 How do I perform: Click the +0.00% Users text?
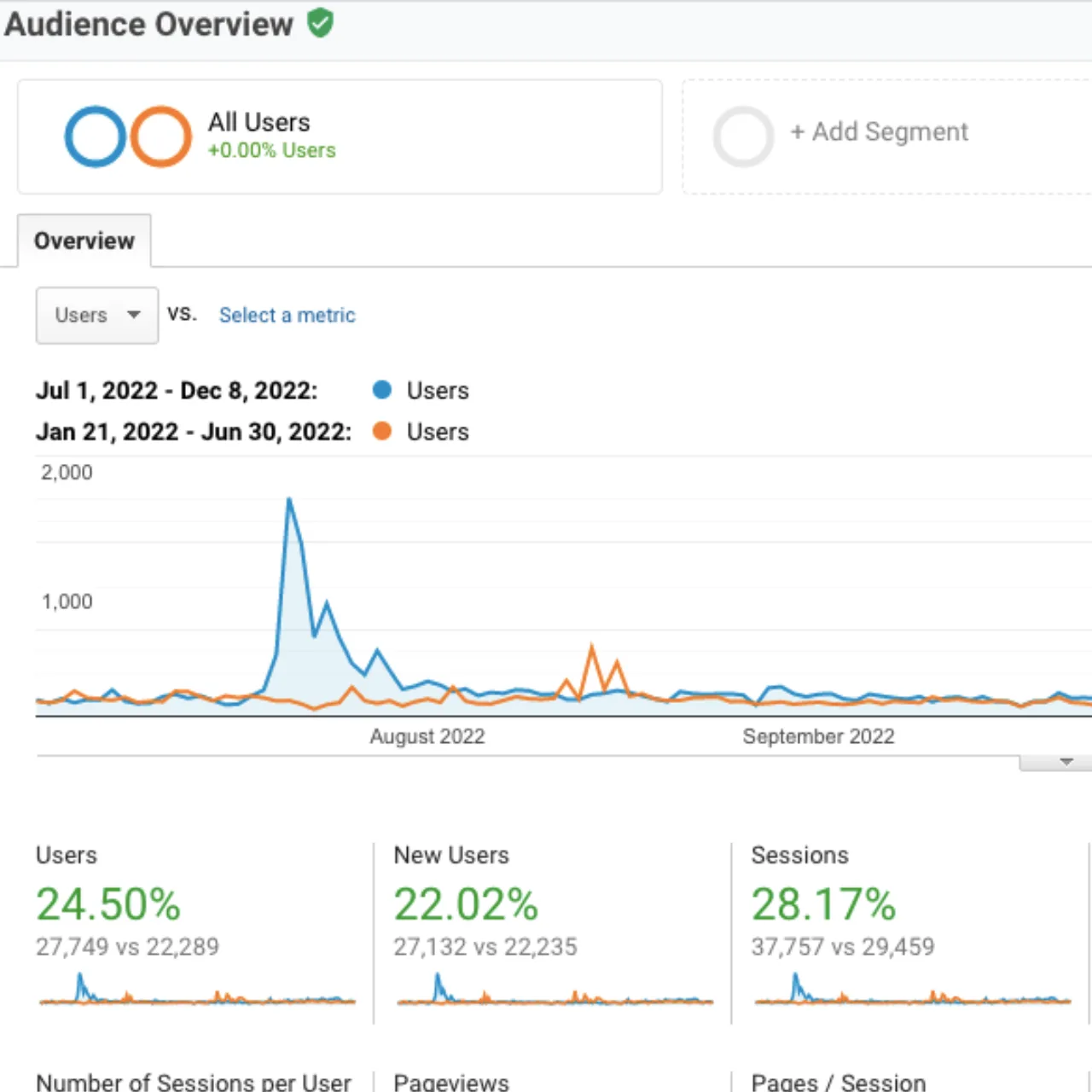272,150
